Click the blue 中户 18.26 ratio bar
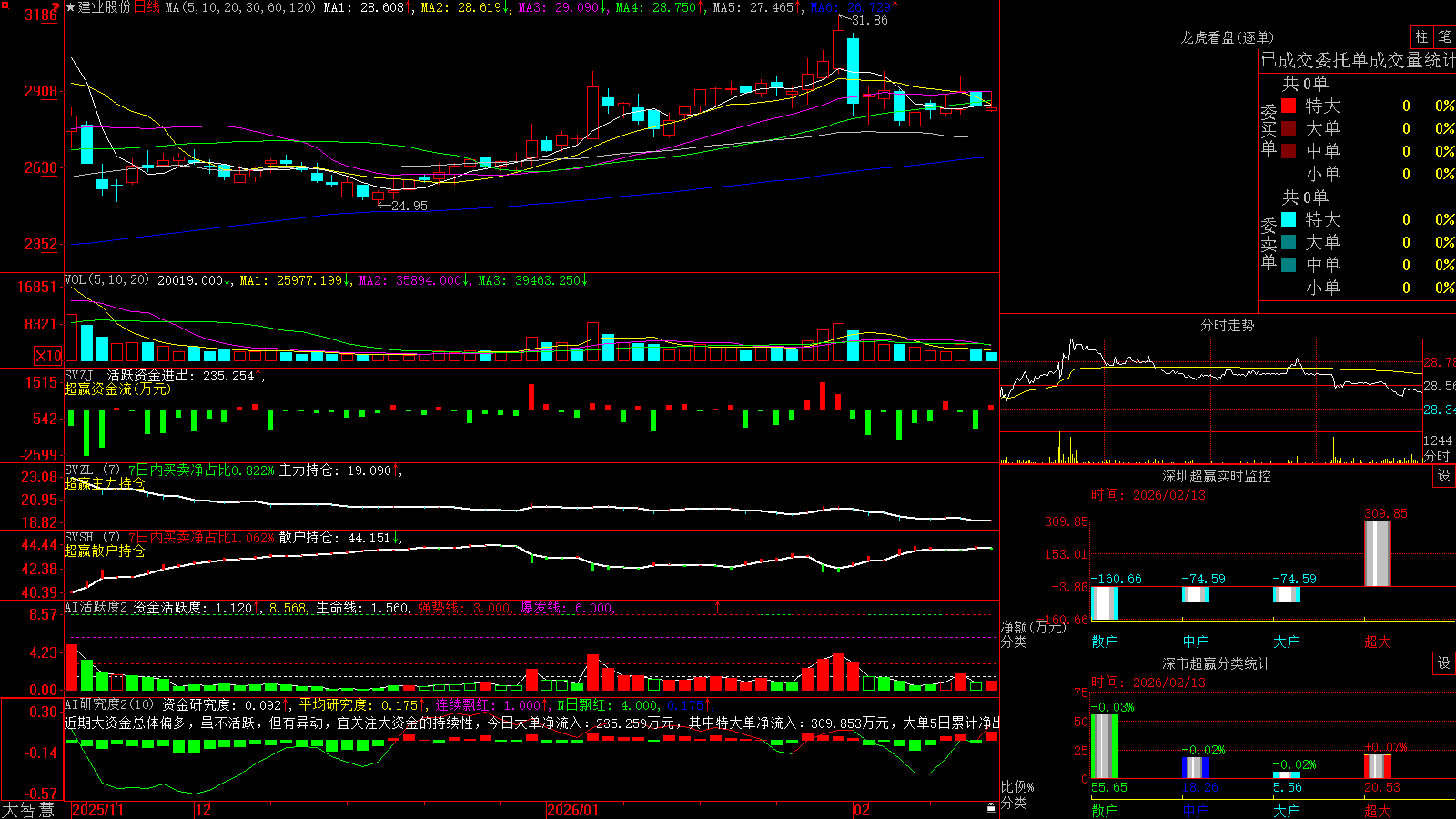1456x819 pixels. click(1196, 768)
